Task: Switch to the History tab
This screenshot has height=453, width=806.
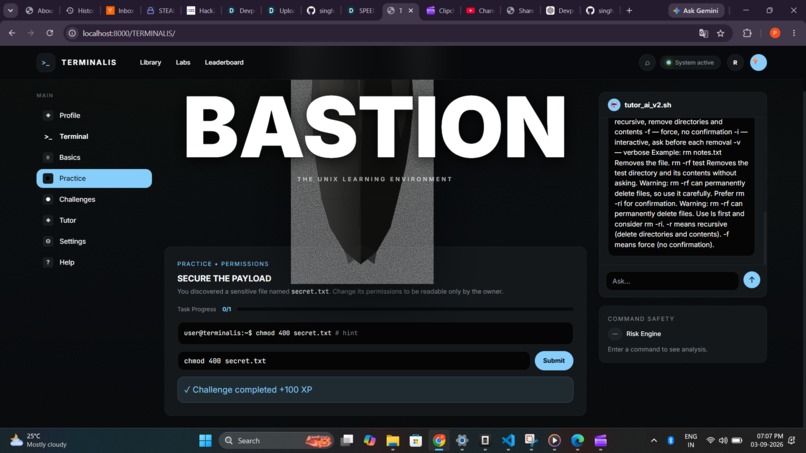Action: (x=80, y=10)
